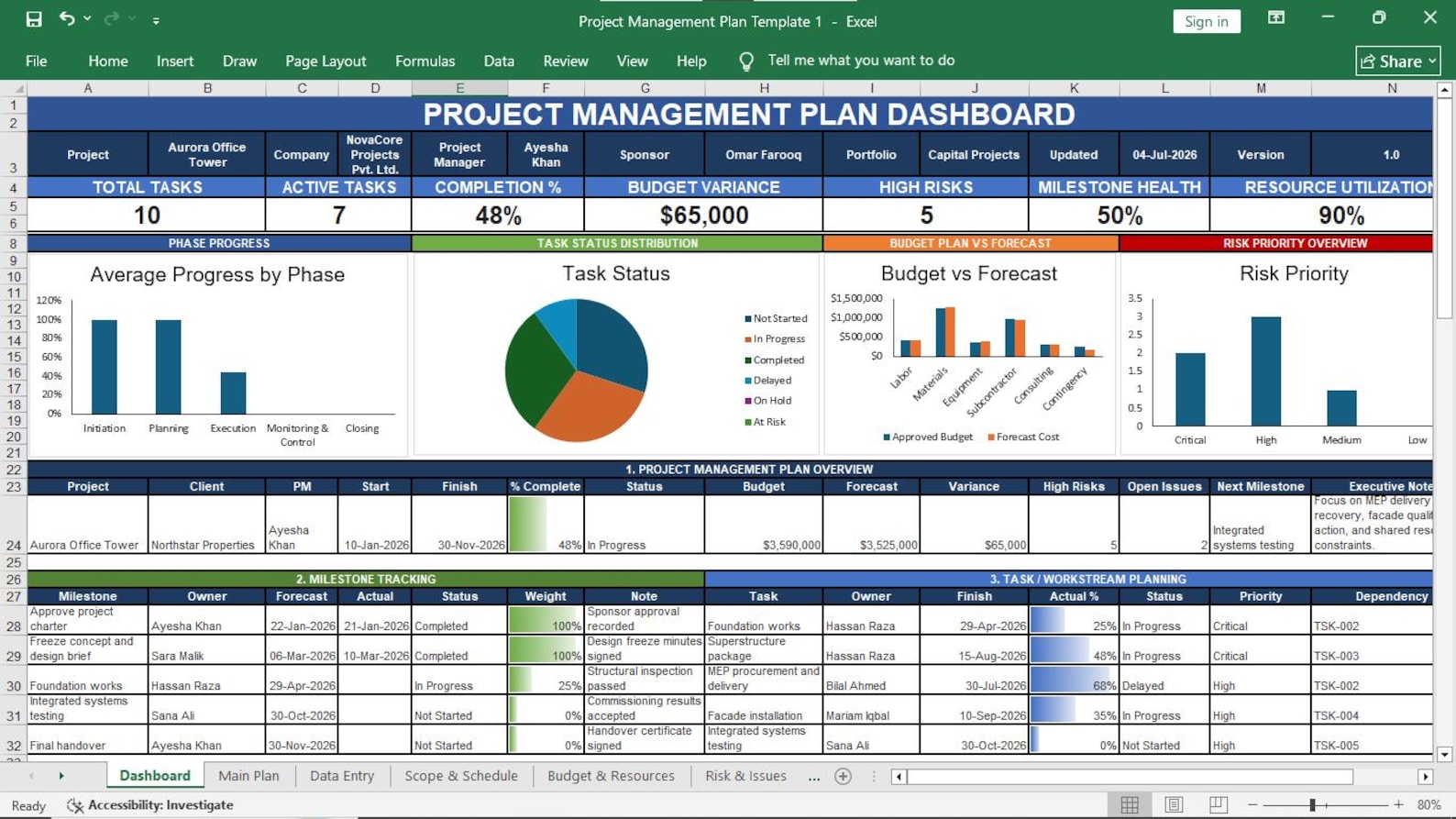
Task: Select the Foundation works task cell
Action: (764, 619)
